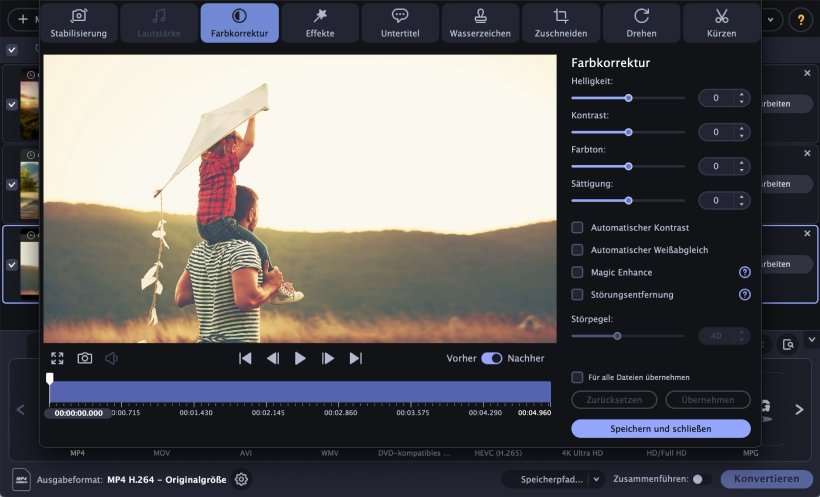Increase Helligkeit value with stepper
820x497 pixels.
pyautogui.click(x=741, y=94)
